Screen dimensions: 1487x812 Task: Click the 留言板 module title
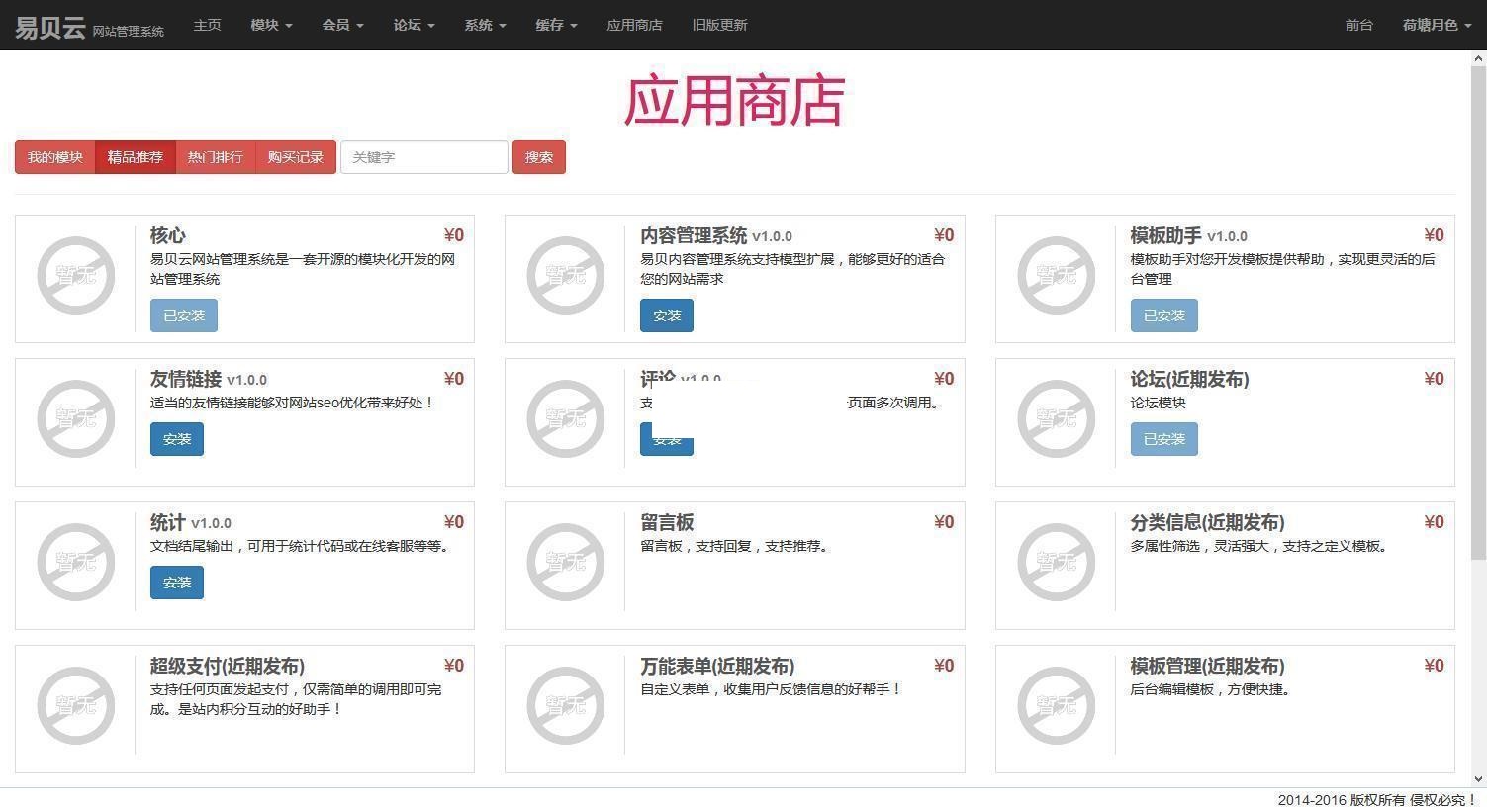(667, 522)
